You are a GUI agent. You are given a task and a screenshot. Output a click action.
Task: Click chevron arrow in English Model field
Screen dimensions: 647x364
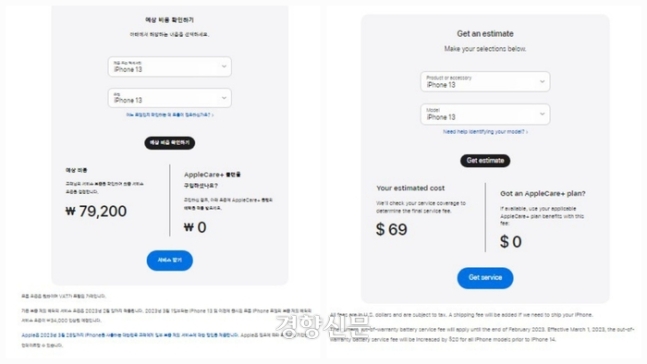[542, 114]
